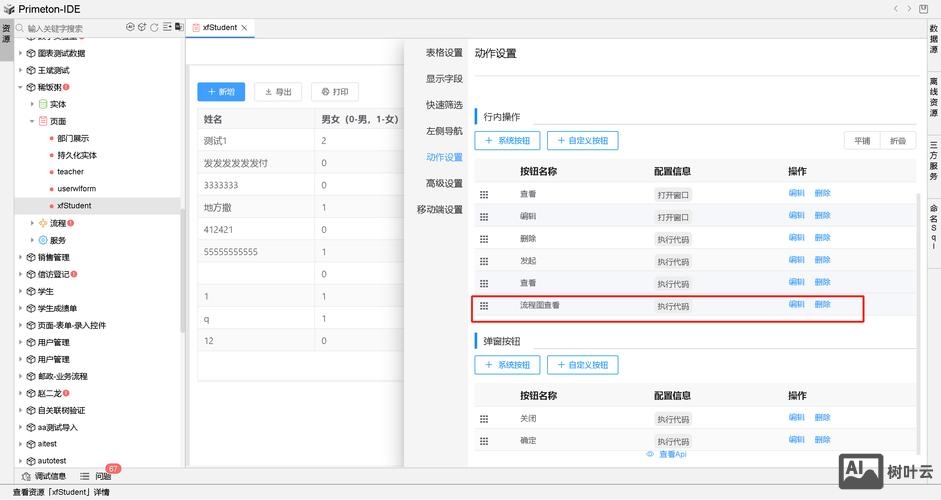Click the last icon in the resource toolbar
Screen dimensions: 941x500
[179, 27]
